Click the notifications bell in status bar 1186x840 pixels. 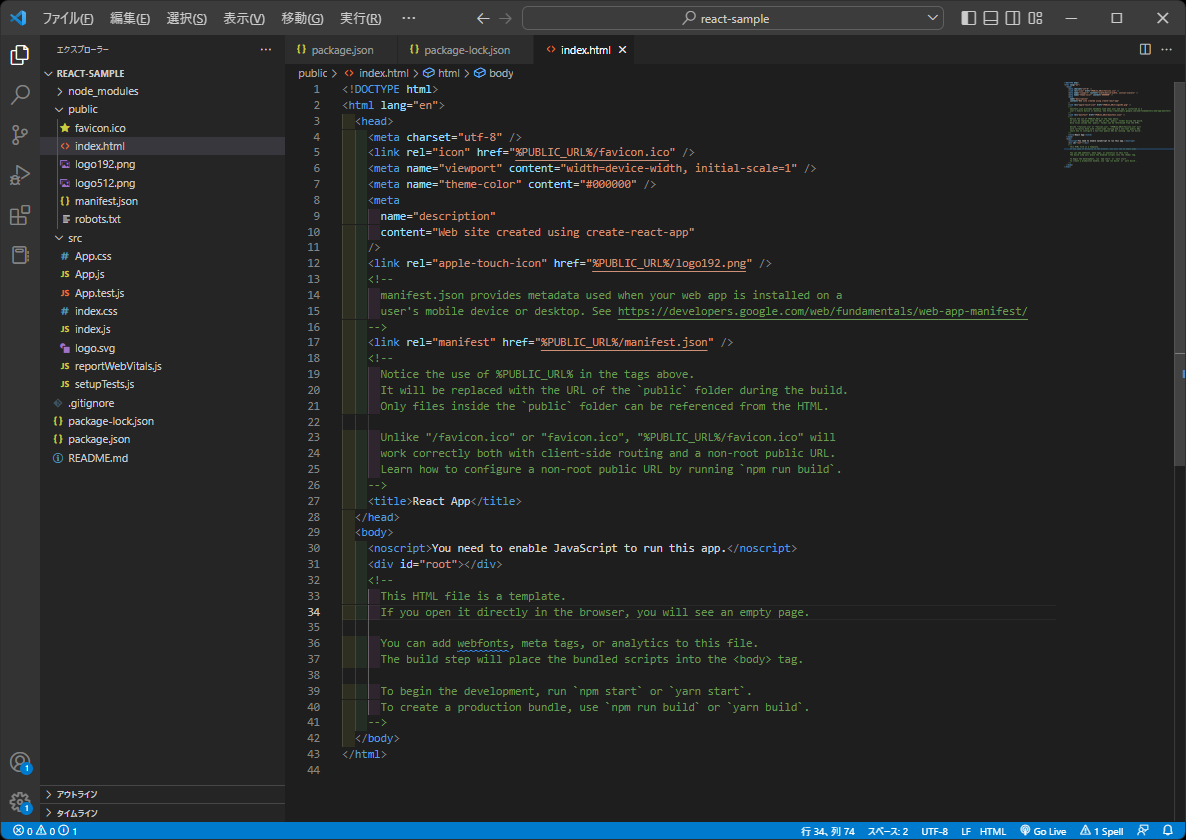point(1167,831)
